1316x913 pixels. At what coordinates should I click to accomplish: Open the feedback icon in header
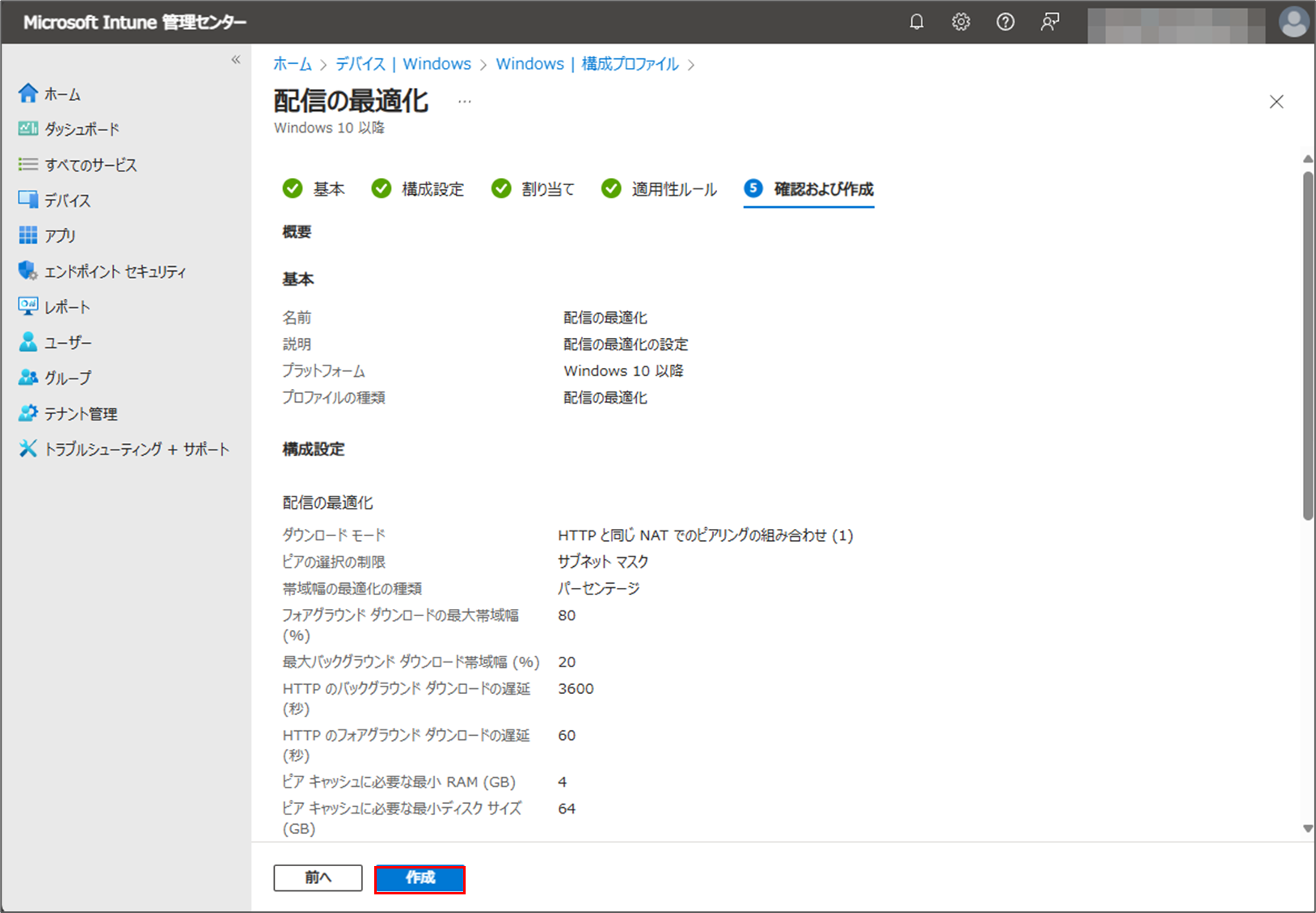[1050, 22]
